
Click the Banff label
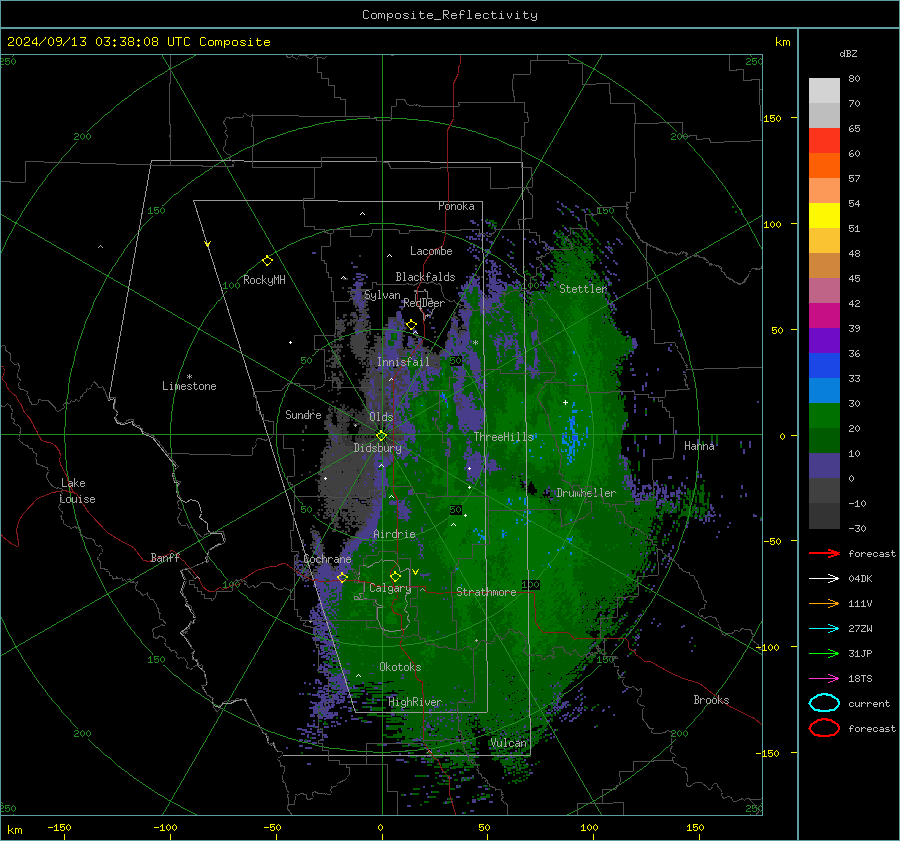pyautogui.click(x=165, y=557)
